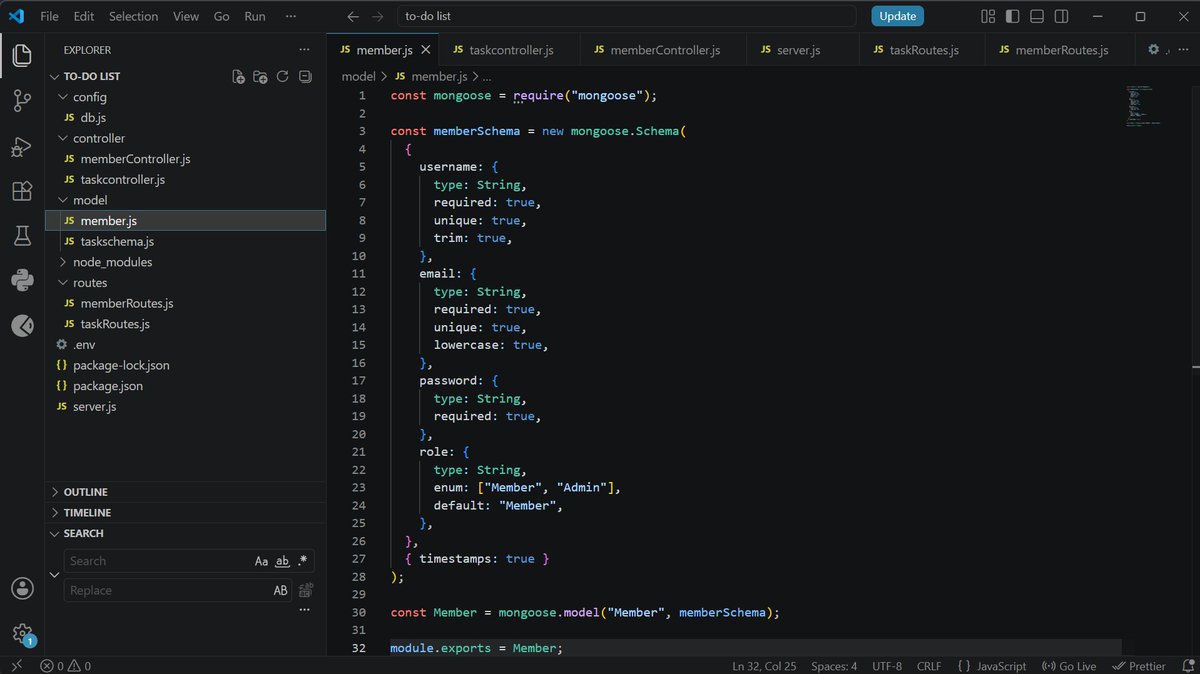Toggle Match Whole Word in search box
The height and width of the screenshot is (674, 1200).
[282, 561]
